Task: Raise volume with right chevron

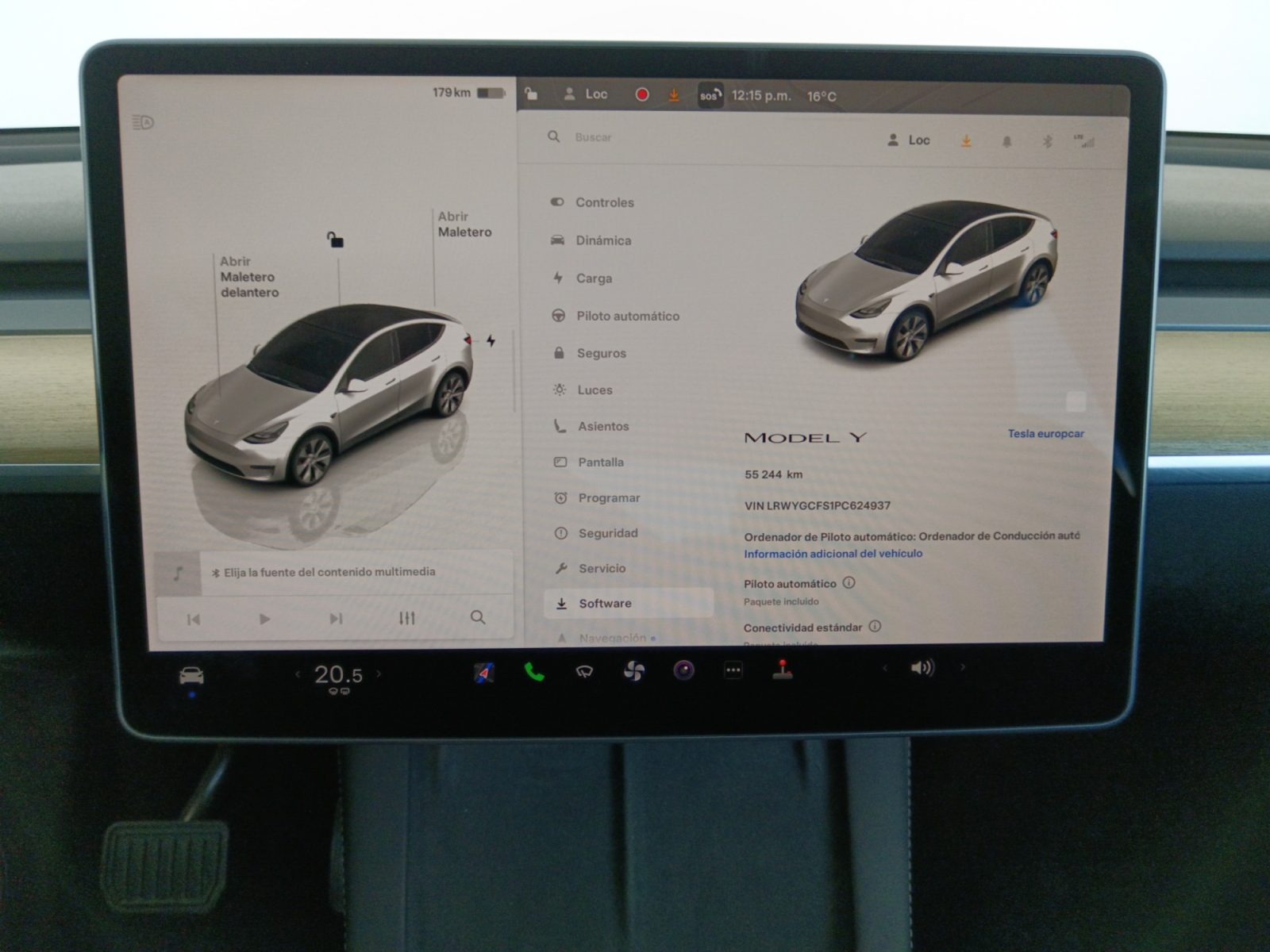Action: 963,668
